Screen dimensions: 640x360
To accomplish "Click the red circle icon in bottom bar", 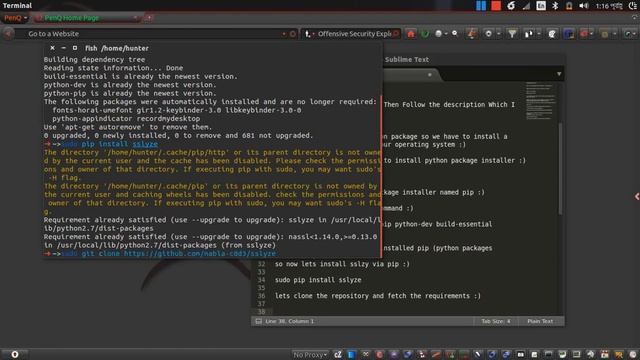I will point(379,355).
